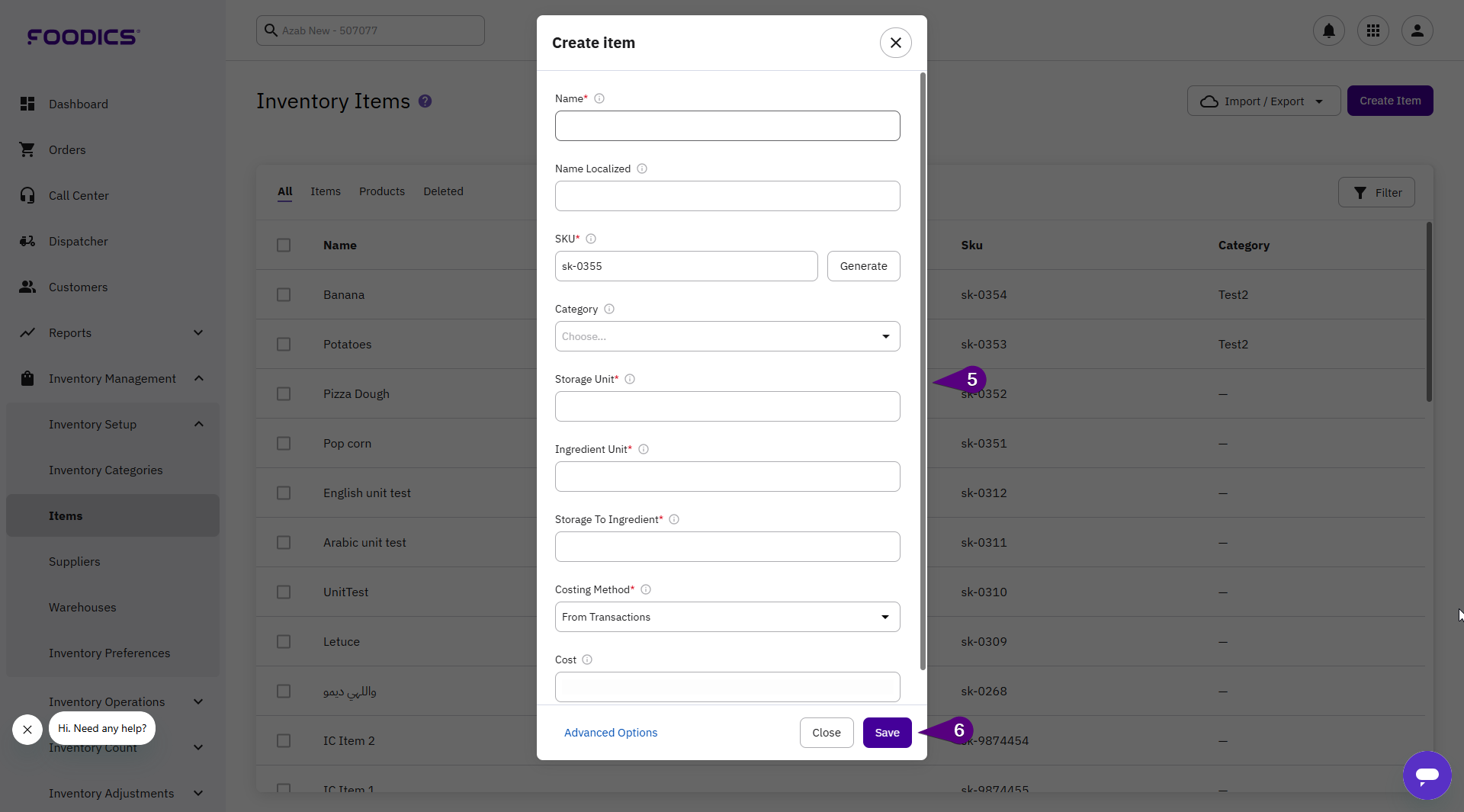Open the Advanced Options link

point(610,733)
